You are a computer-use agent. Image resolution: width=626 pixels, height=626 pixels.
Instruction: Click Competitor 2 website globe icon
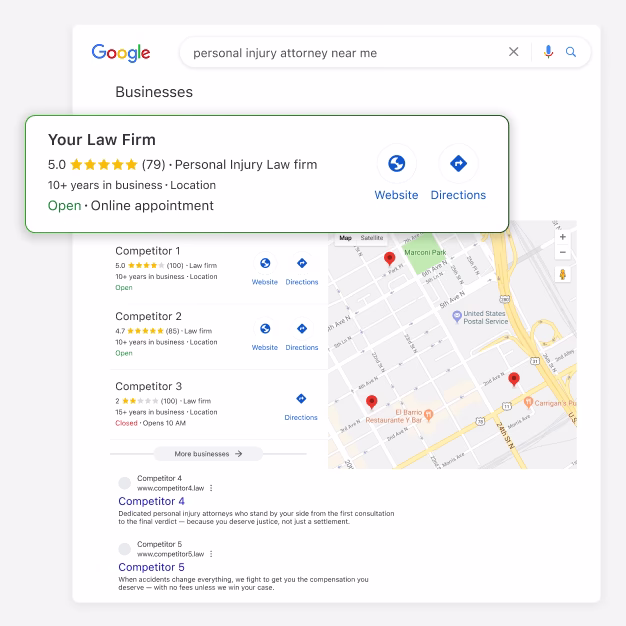(x=265, y=329)
